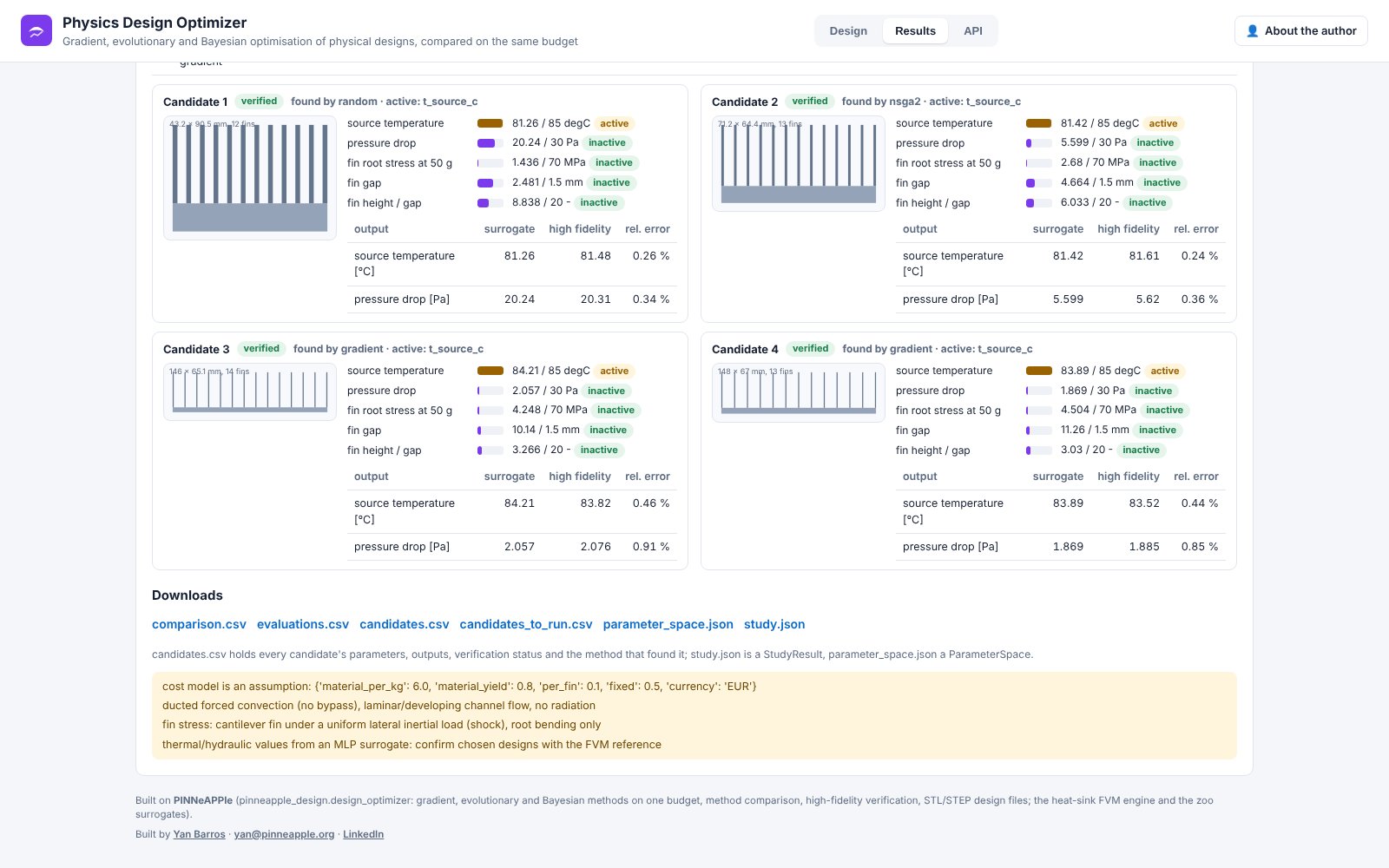
Task: Click Candidate 4 heading text
Action: coord(745,349)
